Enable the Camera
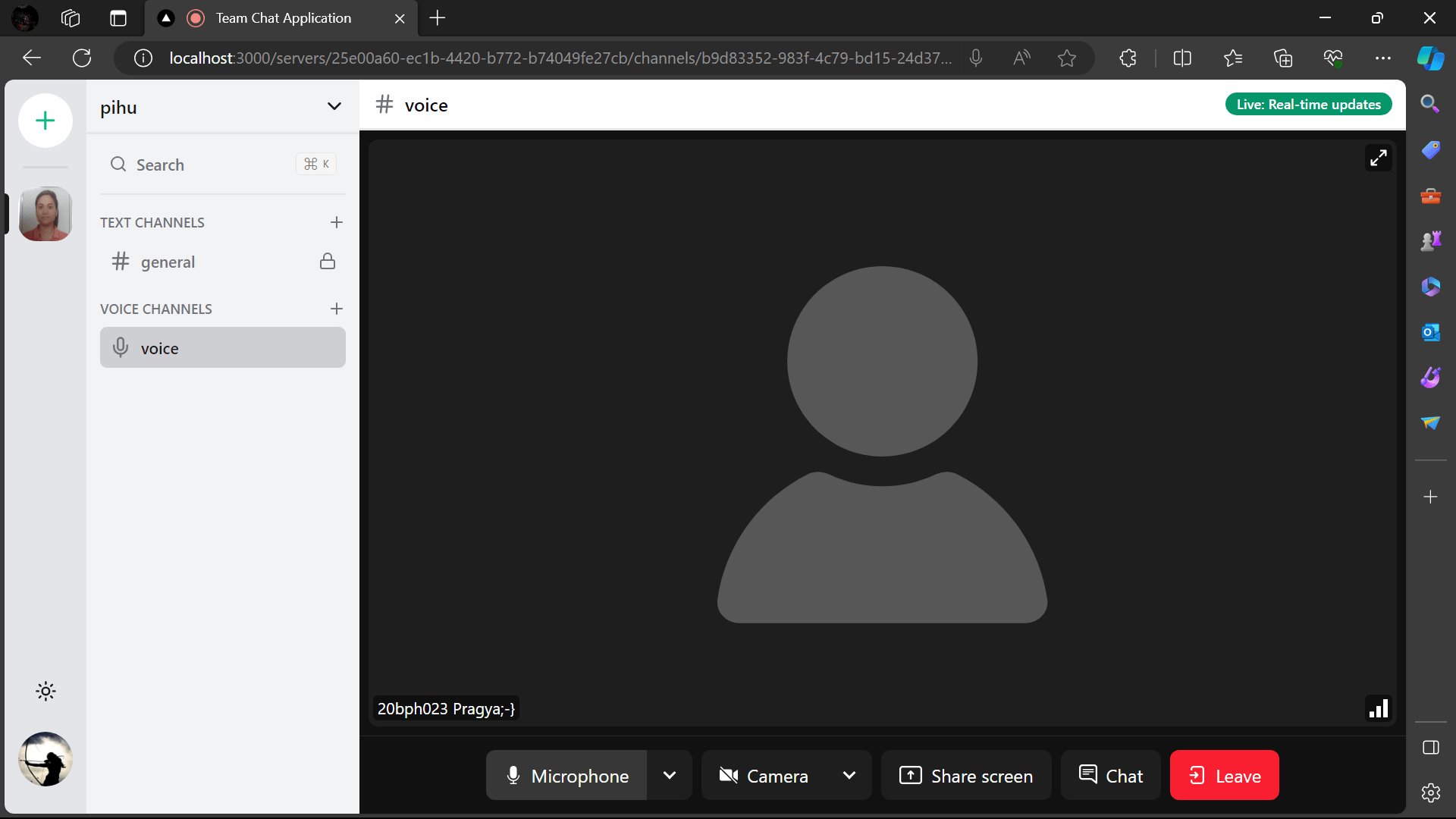The width and height of the screenshot is (1456, 819). pos(764,776)
